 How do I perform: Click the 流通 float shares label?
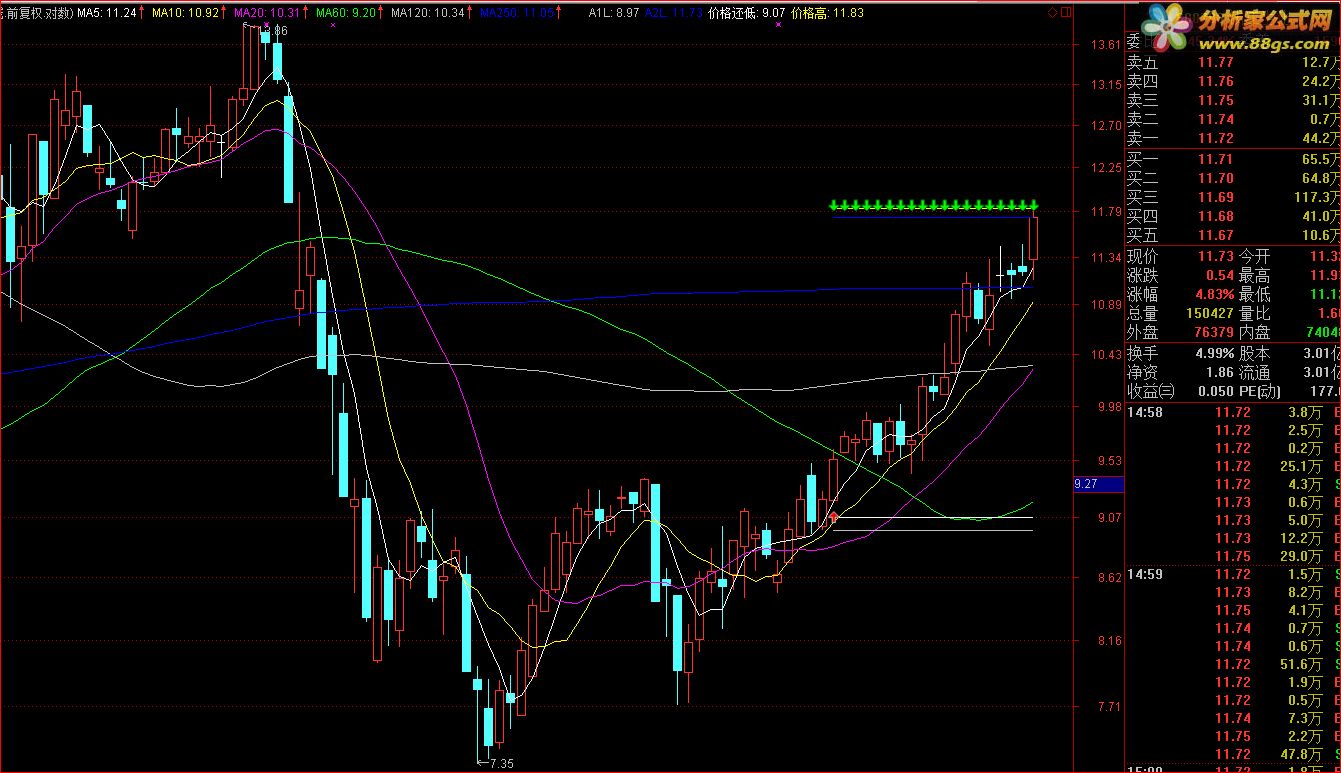(1255, 372)
